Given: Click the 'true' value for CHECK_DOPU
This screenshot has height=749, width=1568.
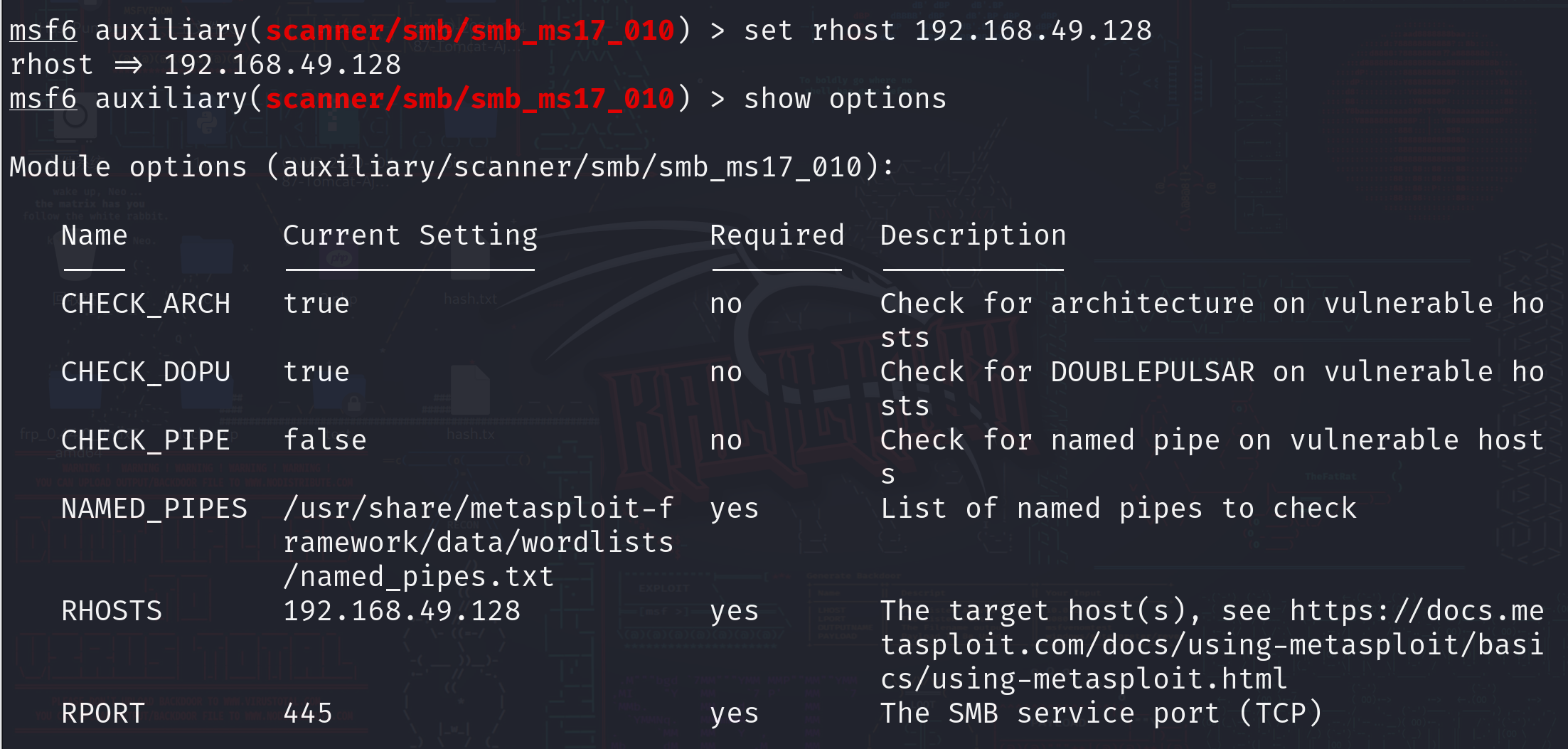Looking at the screenshot, I should point(316,372).
